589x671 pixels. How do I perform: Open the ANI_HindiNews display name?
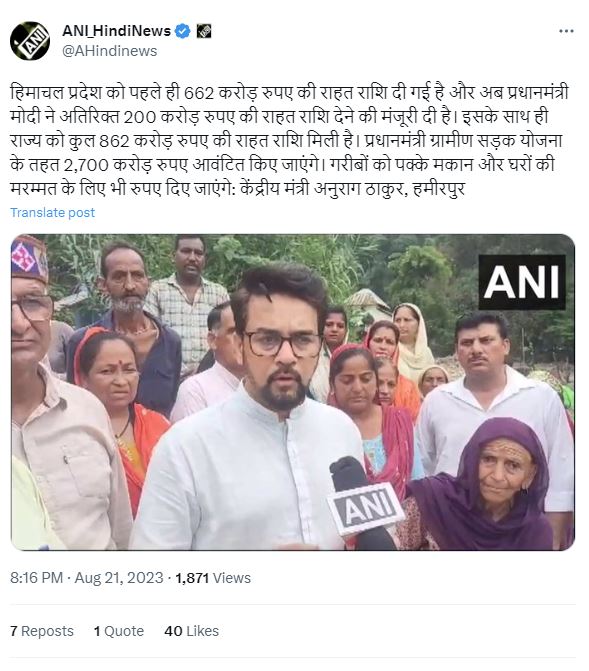(x=116, y=31)
